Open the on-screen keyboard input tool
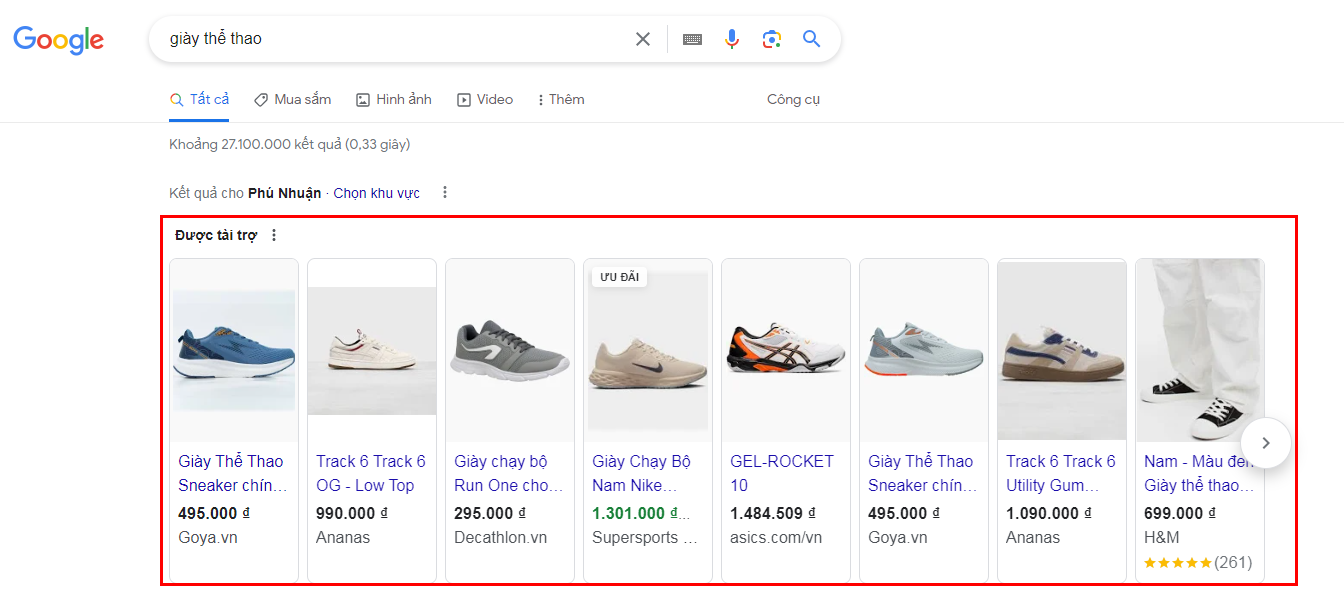This screenshot has height=605, width=1344. click(692, 39)
